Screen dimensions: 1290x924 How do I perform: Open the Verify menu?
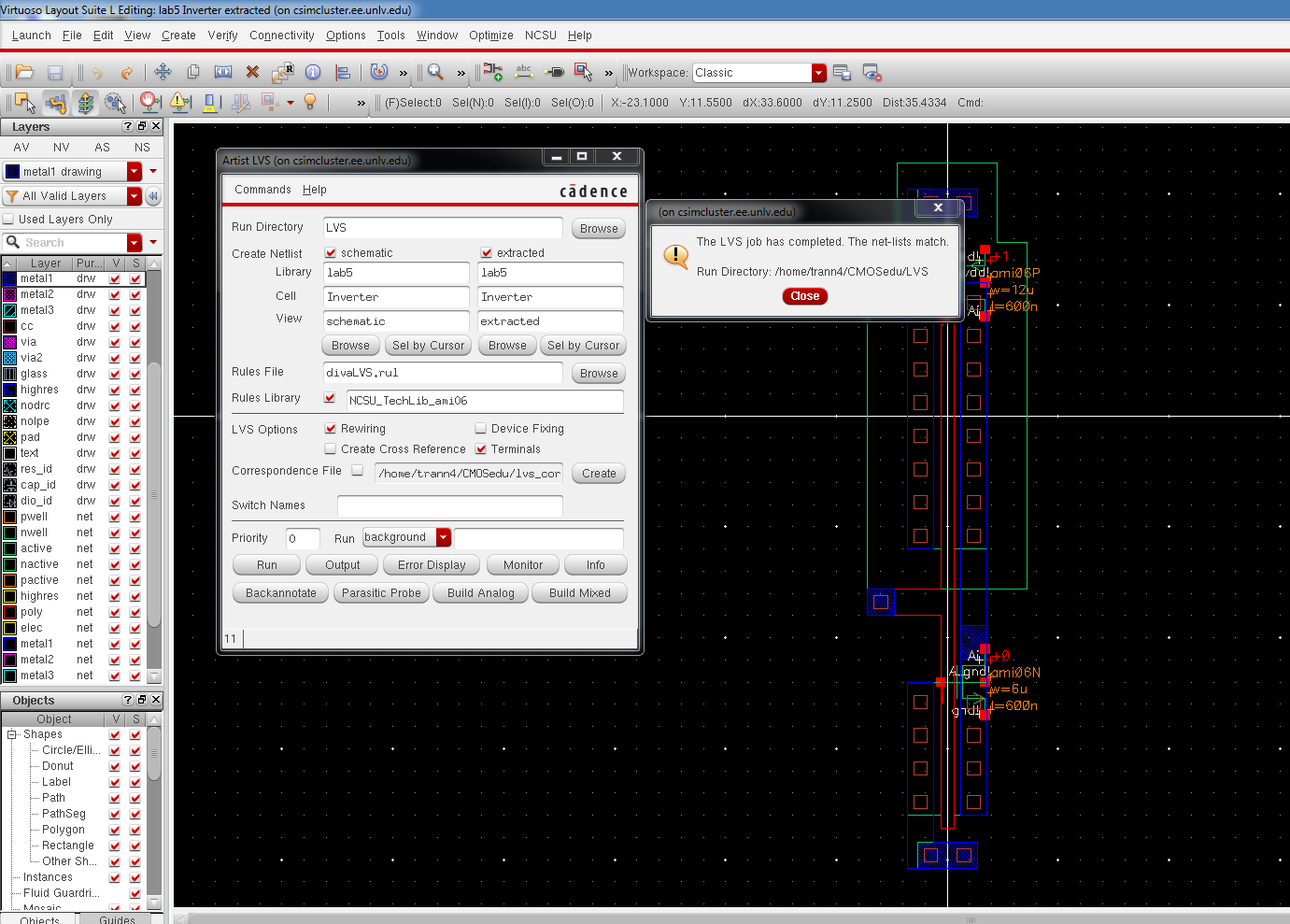(222, 36)
